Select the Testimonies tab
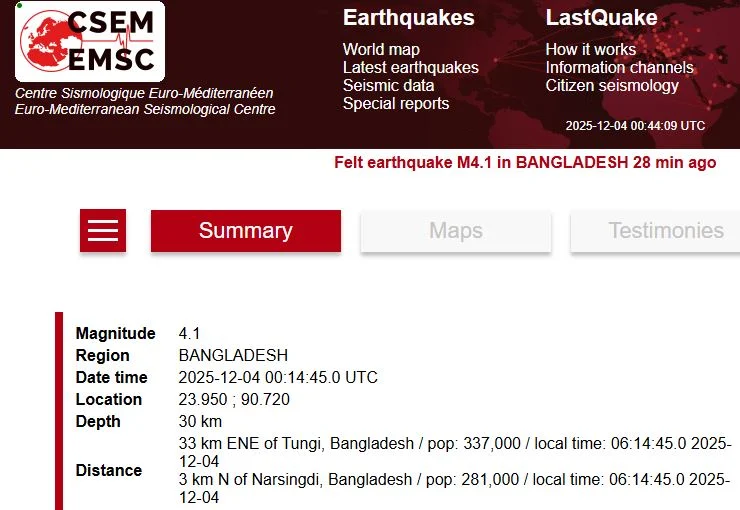This screenshot has width=740, height=510. pos(665,231)
